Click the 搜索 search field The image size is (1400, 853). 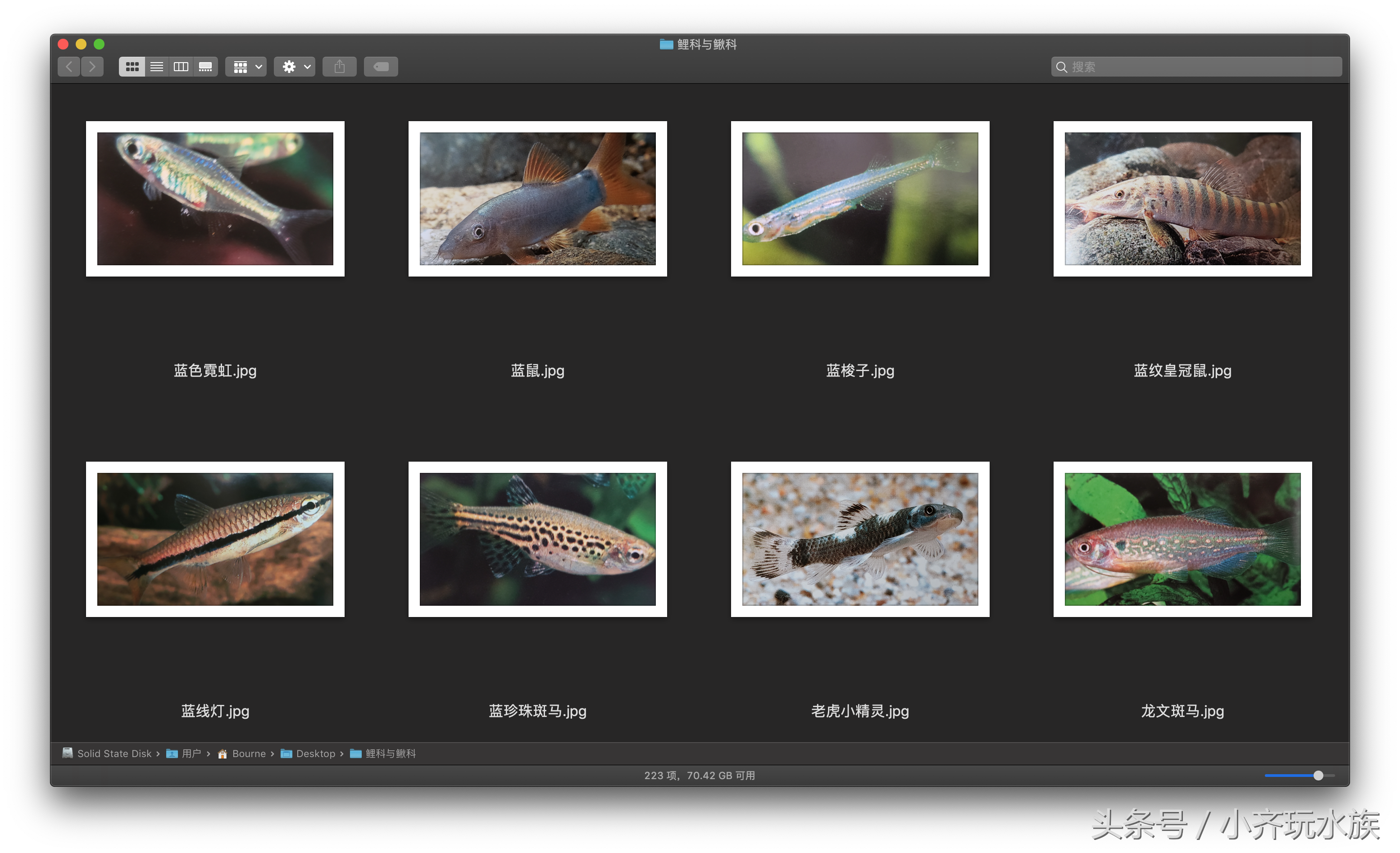pyautogui.click(x=1196, y=67)
